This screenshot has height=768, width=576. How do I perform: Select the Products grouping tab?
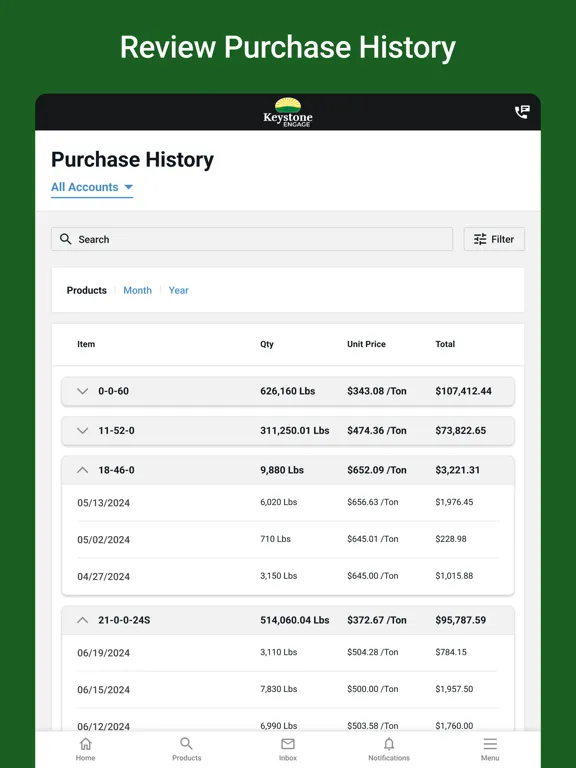(x=87, y=290)
